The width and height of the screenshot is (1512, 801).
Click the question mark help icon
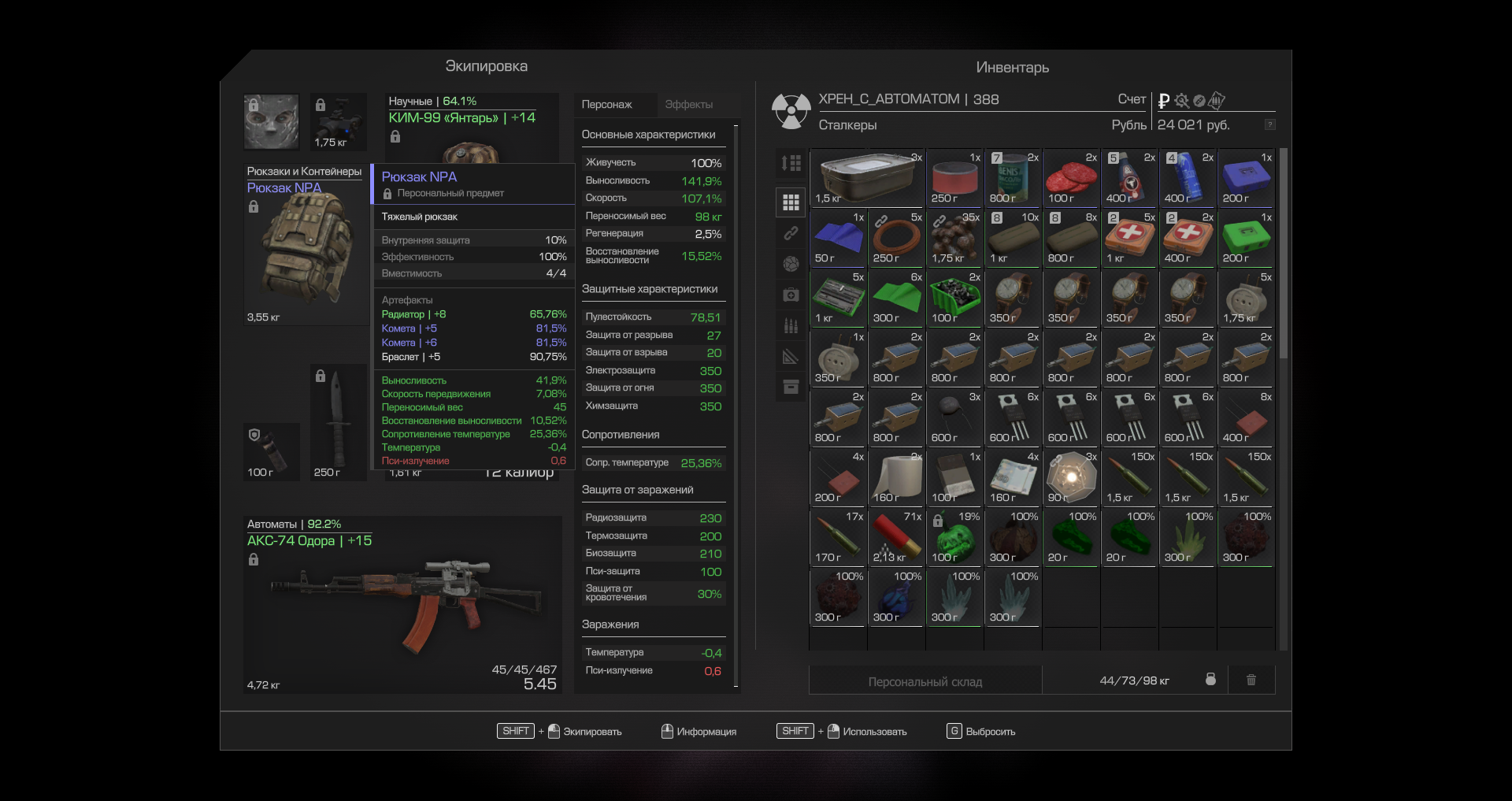(x=1269, y=124)
